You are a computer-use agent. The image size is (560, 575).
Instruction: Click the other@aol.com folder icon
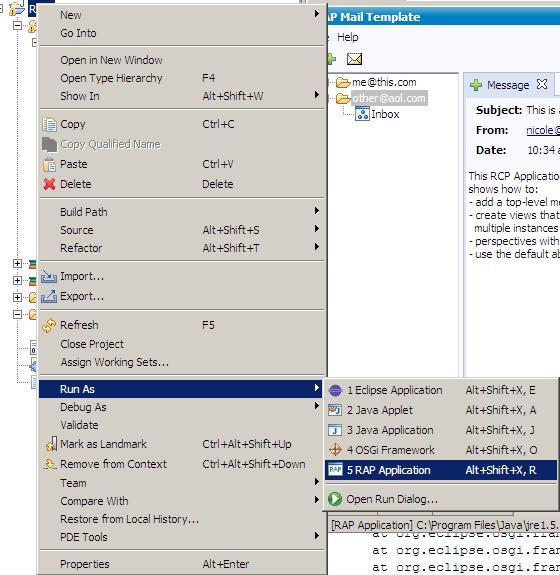tap(343, 98)
